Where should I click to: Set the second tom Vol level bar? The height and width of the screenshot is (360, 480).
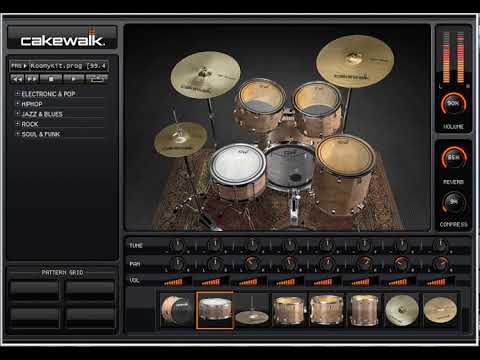pyautogui.click(x=327, y=282)
